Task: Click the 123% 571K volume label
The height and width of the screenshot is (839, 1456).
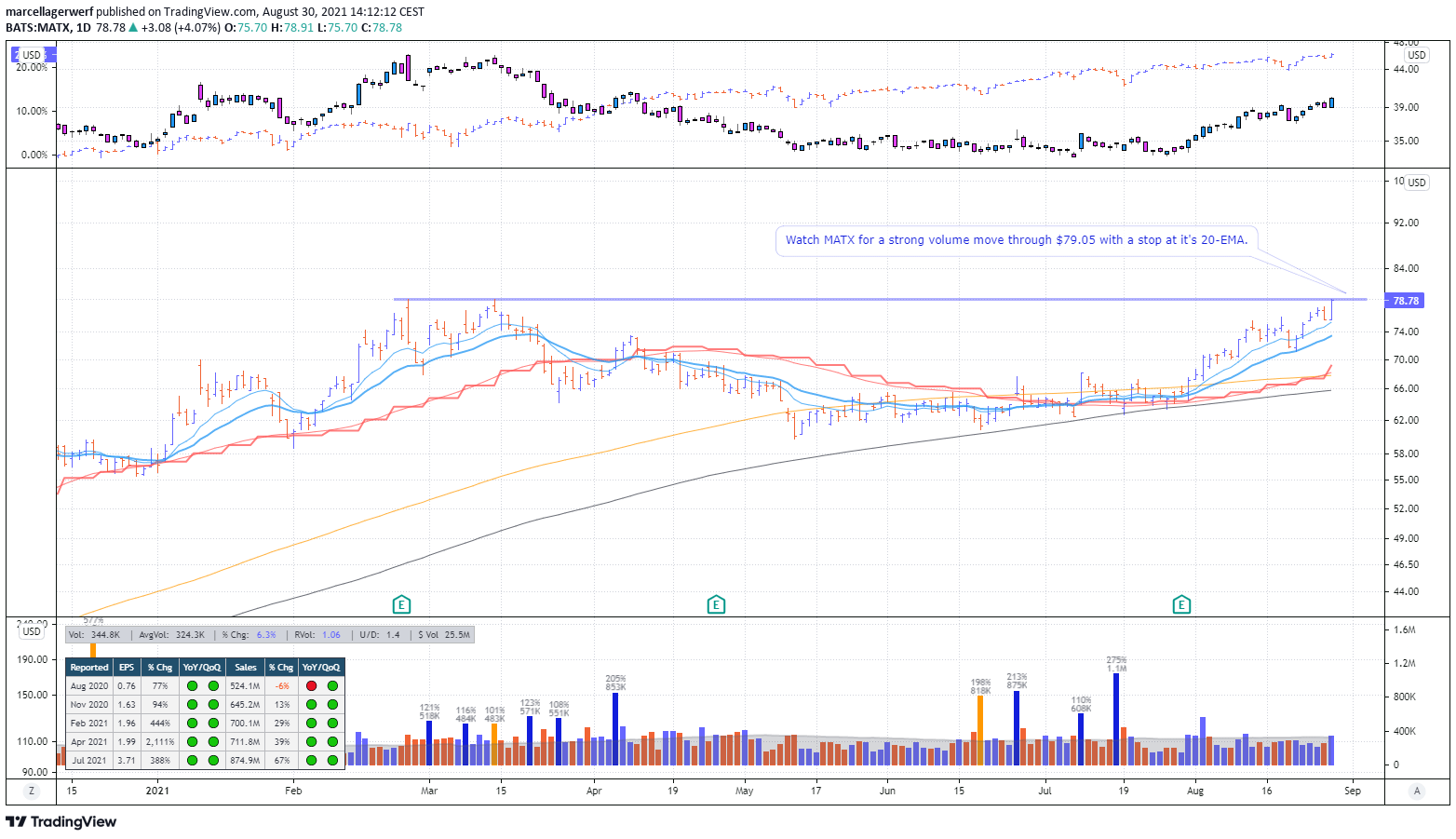Action: [x=530, y=707]
